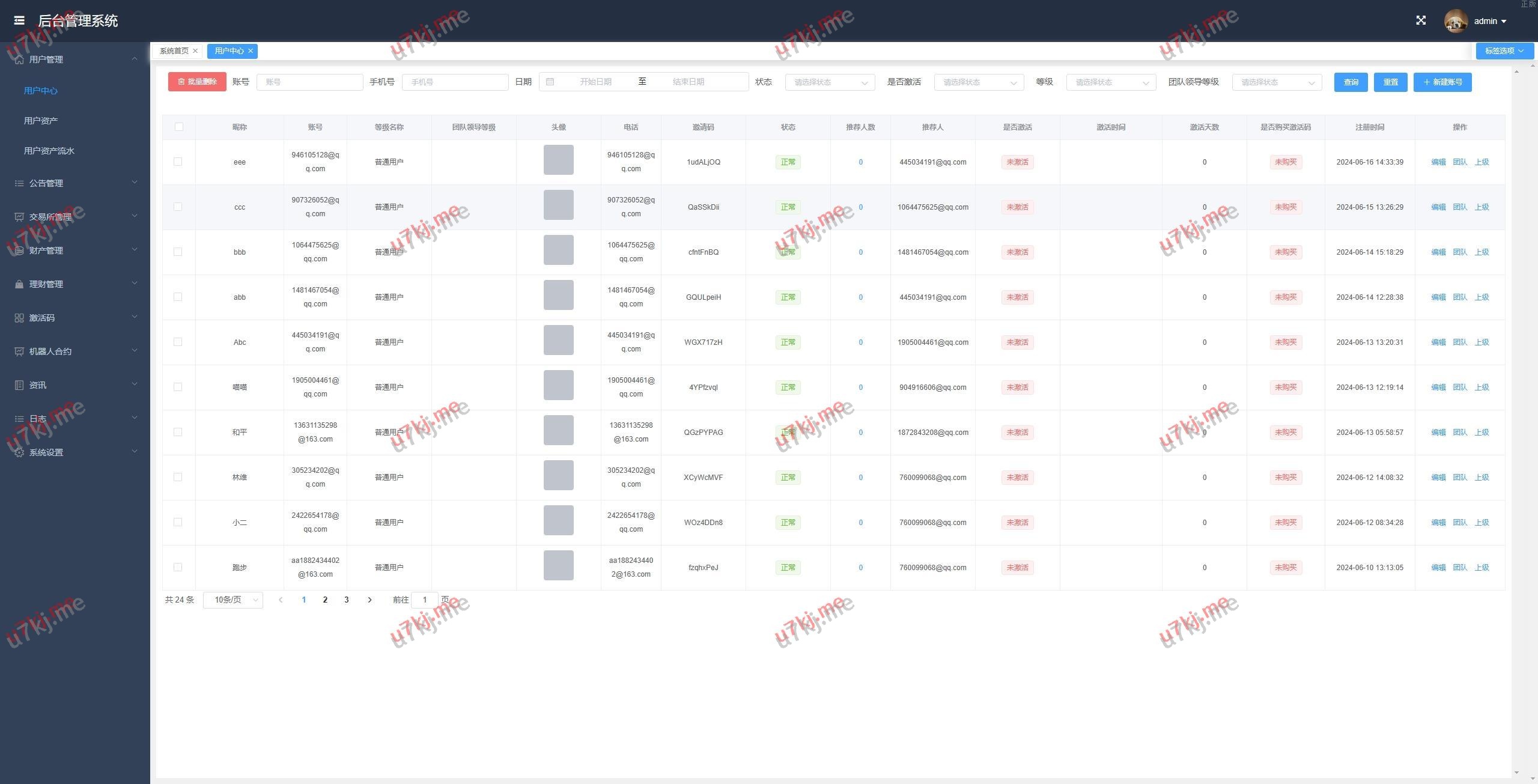Click the 激活码 sidebar menu icon

(x=19, y=318)
